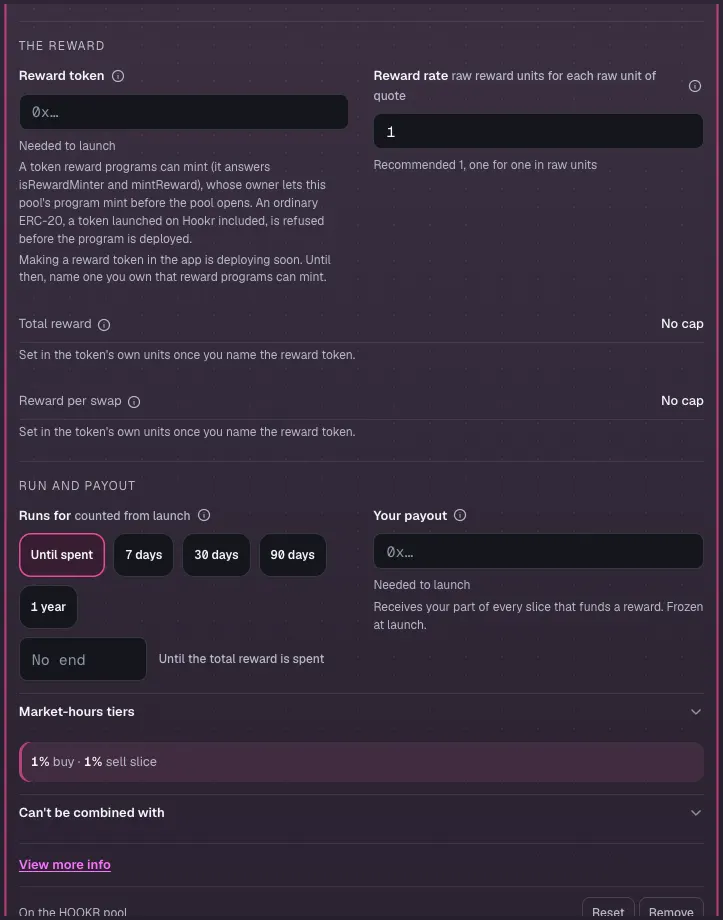Focus the Your payout address field
Image resolution: width=723 pixels, height=920 pixels.
pyautogui.click(x=538, y=552)
